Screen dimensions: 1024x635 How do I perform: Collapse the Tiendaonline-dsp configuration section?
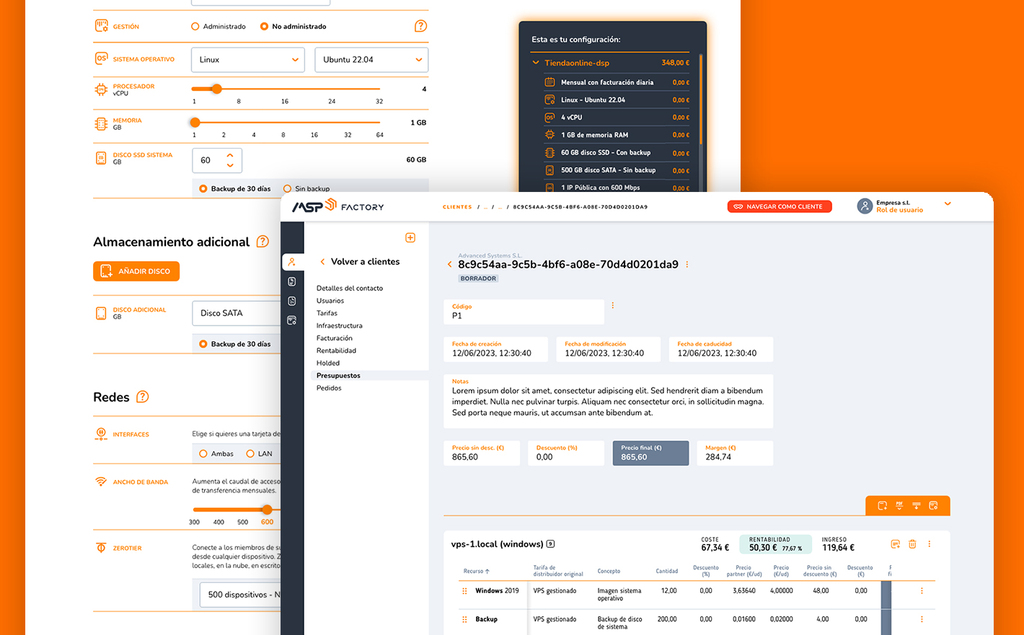click(536, 63)
